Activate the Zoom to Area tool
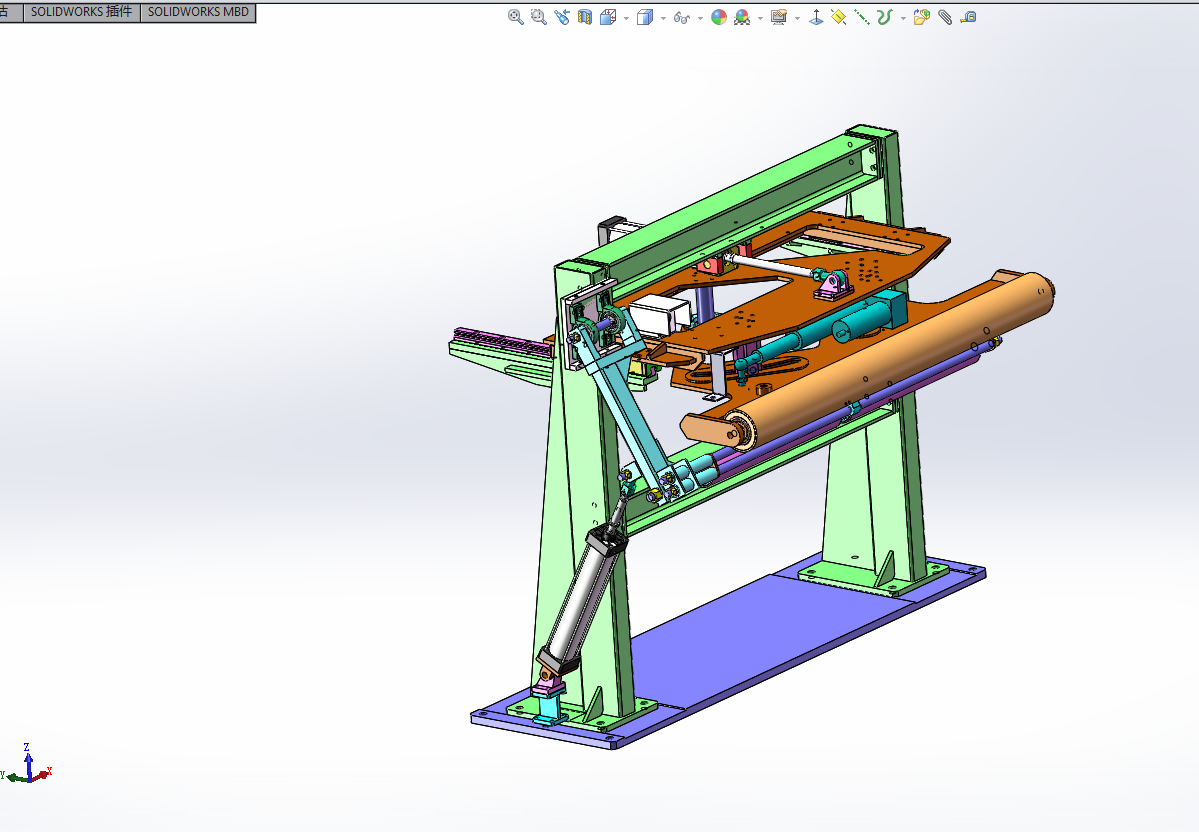The height and width of the screenshot is (832, 1199). click(539, 17)
